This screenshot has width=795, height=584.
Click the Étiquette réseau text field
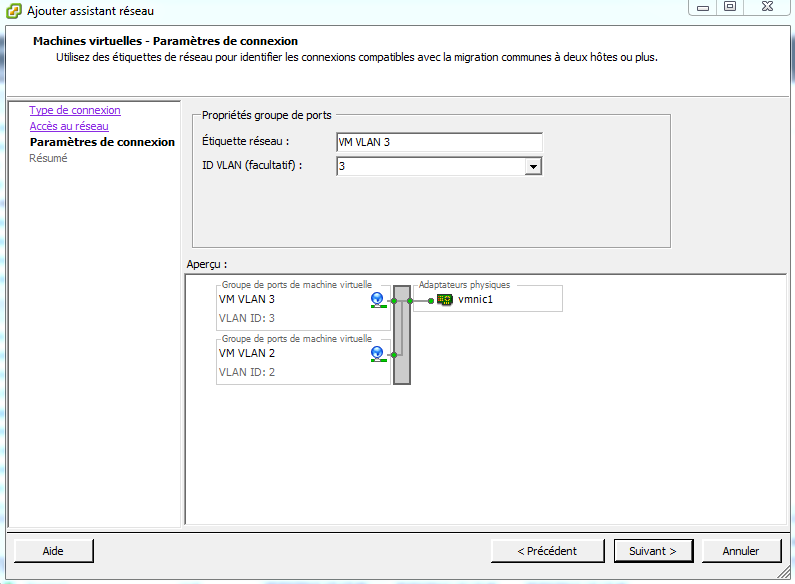(x=439, y=142)
